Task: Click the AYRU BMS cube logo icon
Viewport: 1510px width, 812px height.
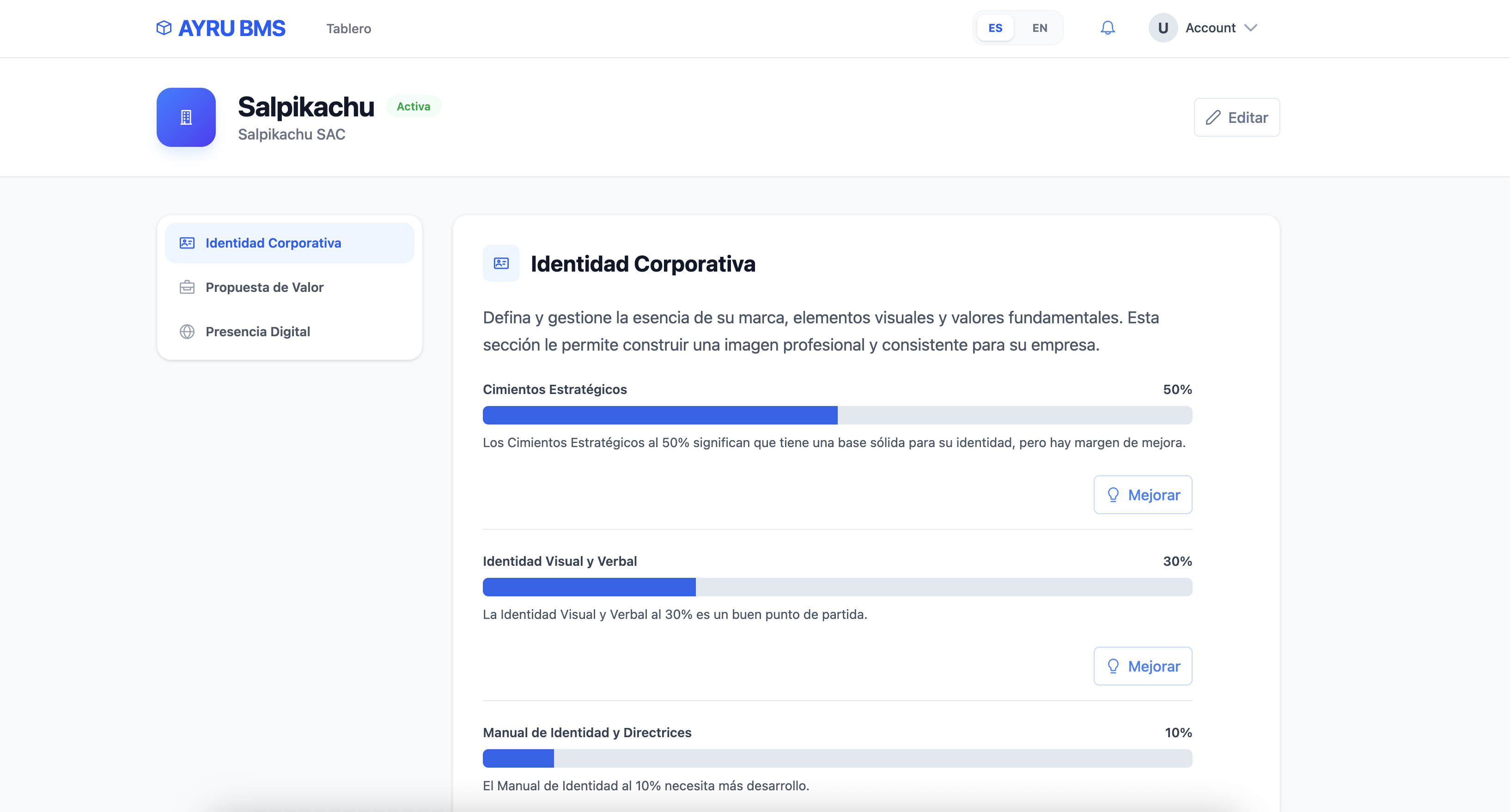Action: click(164, 28)
